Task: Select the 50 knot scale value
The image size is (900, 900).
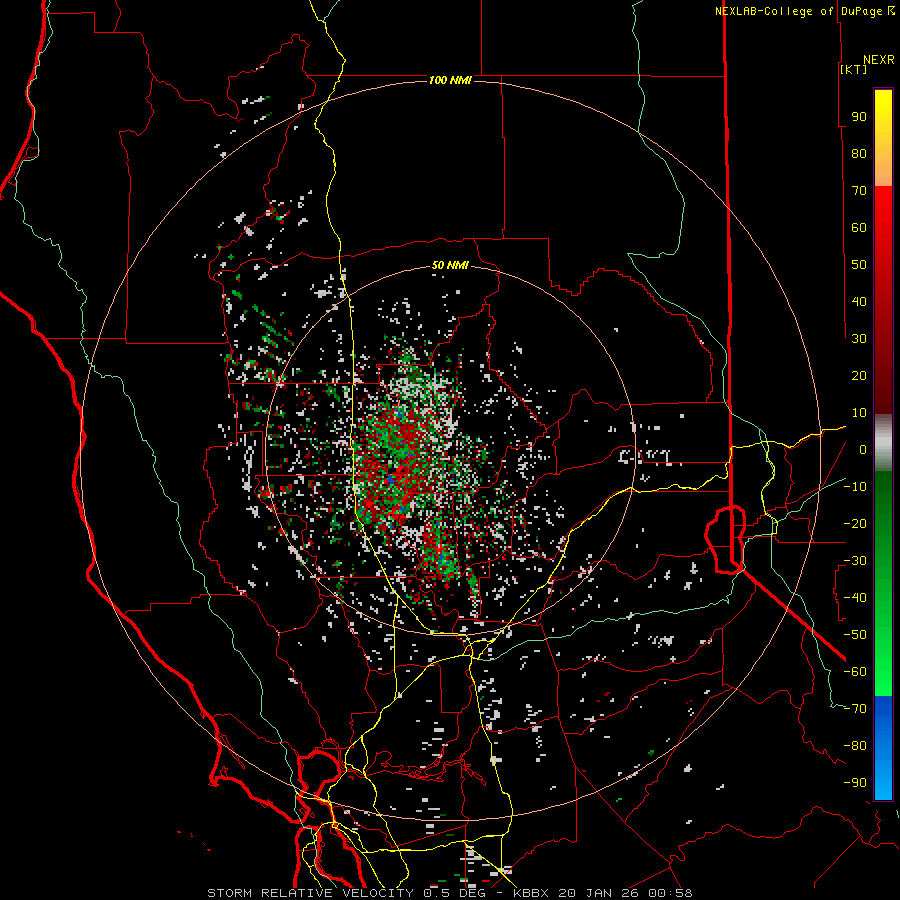Action: 859,265
